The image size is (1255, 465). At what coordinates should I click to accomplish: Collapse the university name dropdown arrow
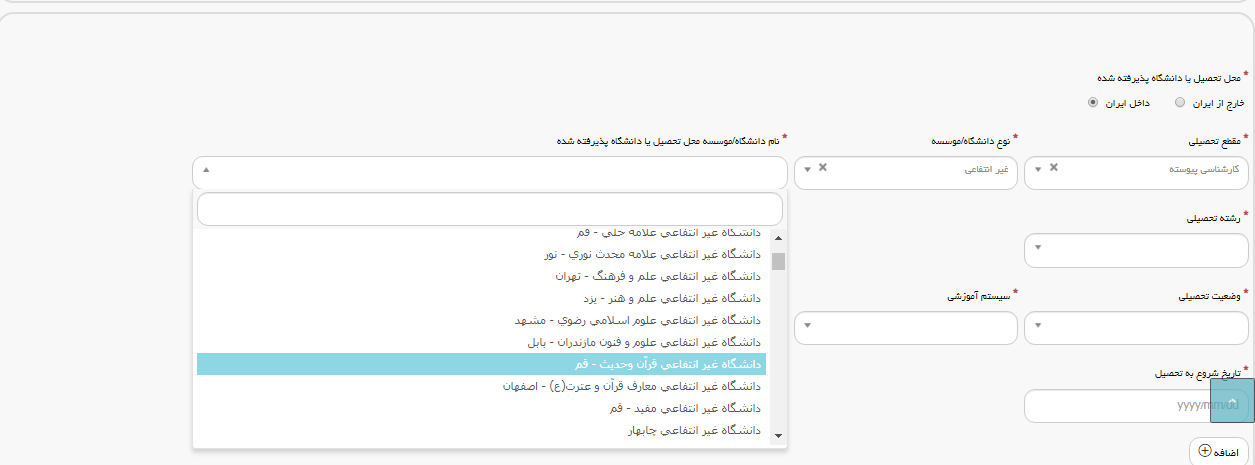click(x=206, y=171)
